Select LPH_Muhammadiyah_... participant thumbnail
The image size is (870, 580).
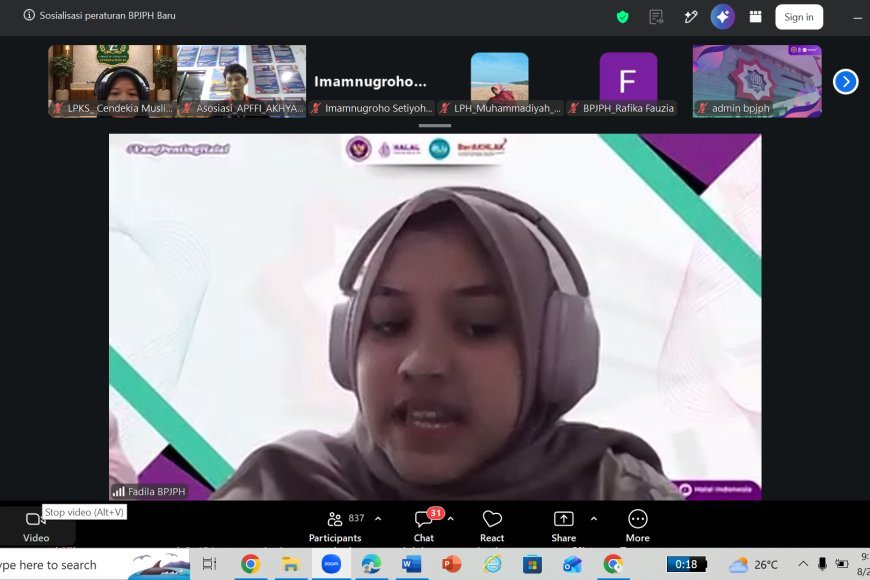click(499, 81)
